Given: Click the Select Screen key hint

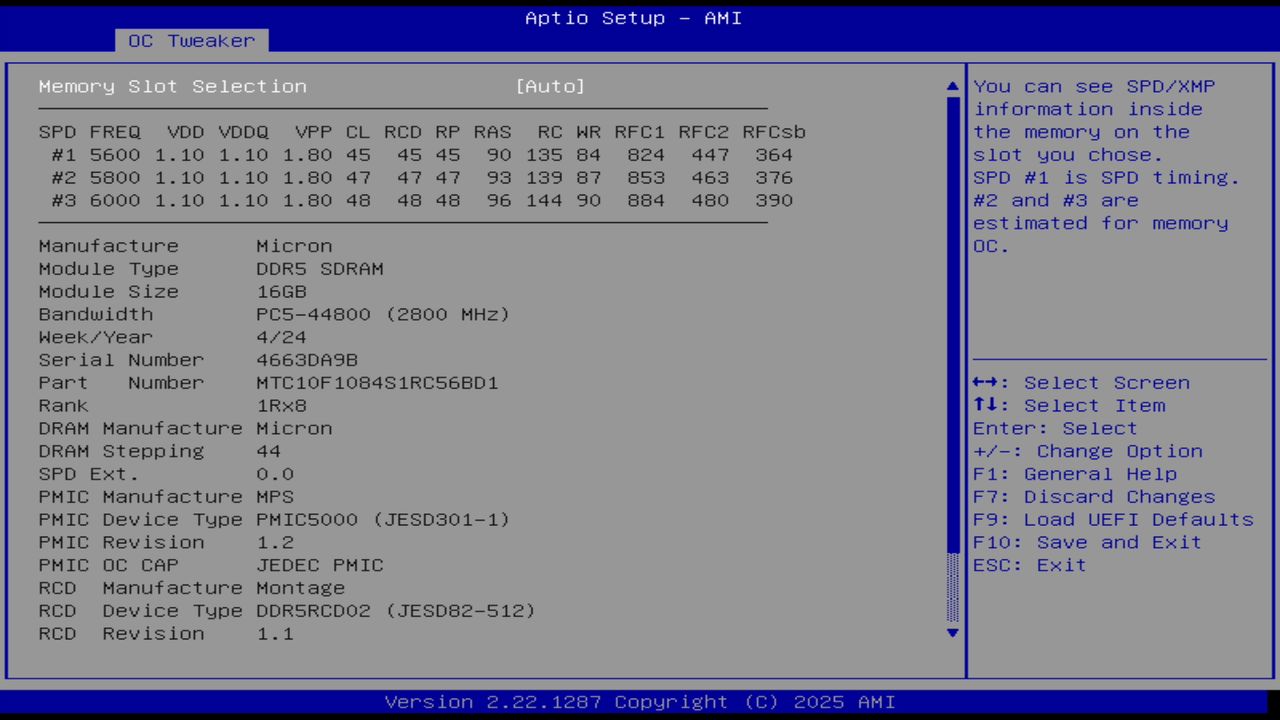Looking at the screenshot, I should point(1081,383).
